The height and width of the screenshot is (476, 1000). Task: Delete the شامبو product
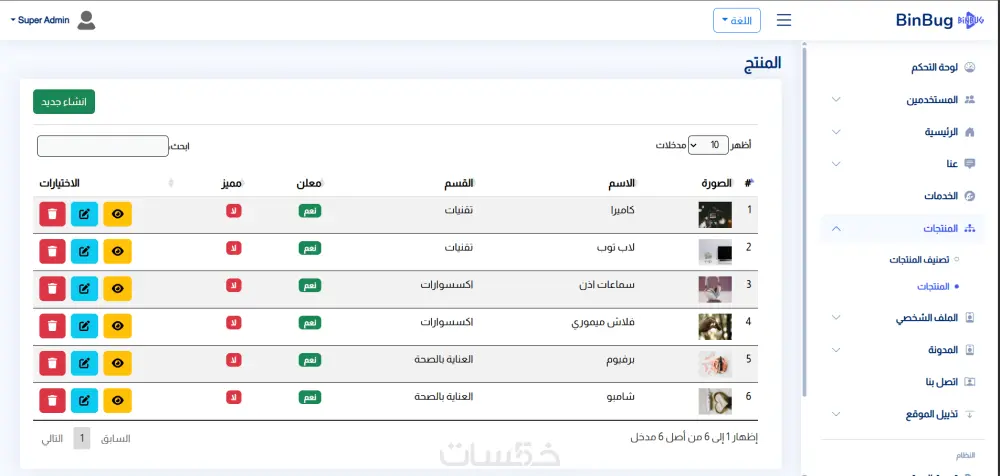click(x=52, y=400)
